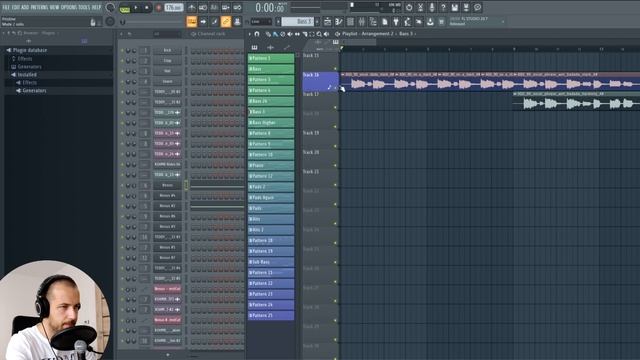The height and width of the screenshot is (360, 640).
Task: Expand Generators folder under Installed
Action: [x=18, y=91]
